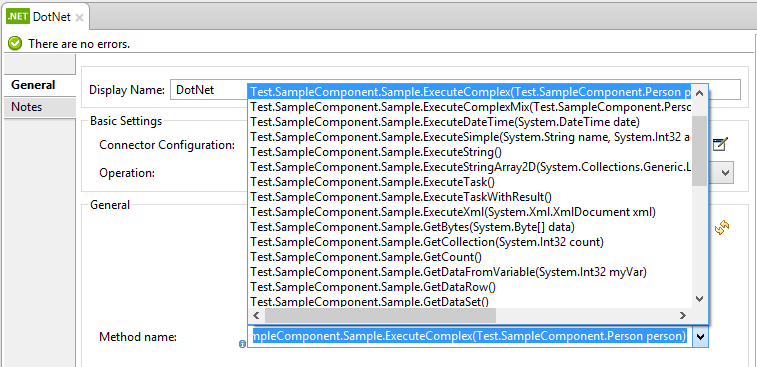Click the list's scroll up arrow

(x=700, y=93)
